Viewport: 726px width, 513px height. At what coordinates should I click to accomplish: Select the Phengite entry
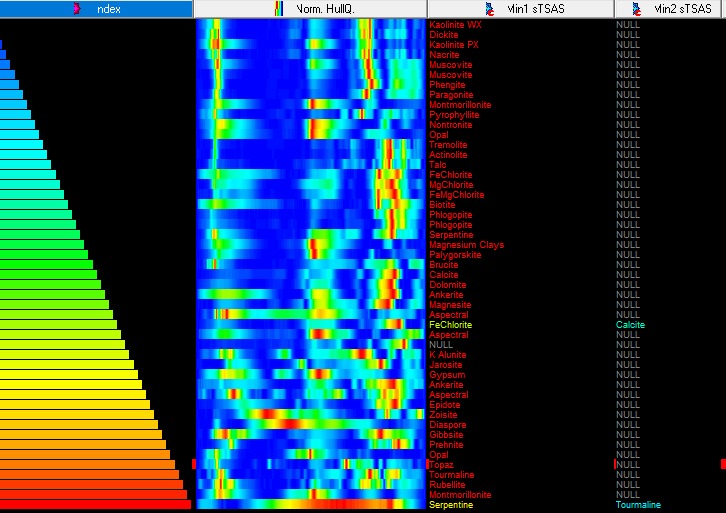tap(447, 85)
